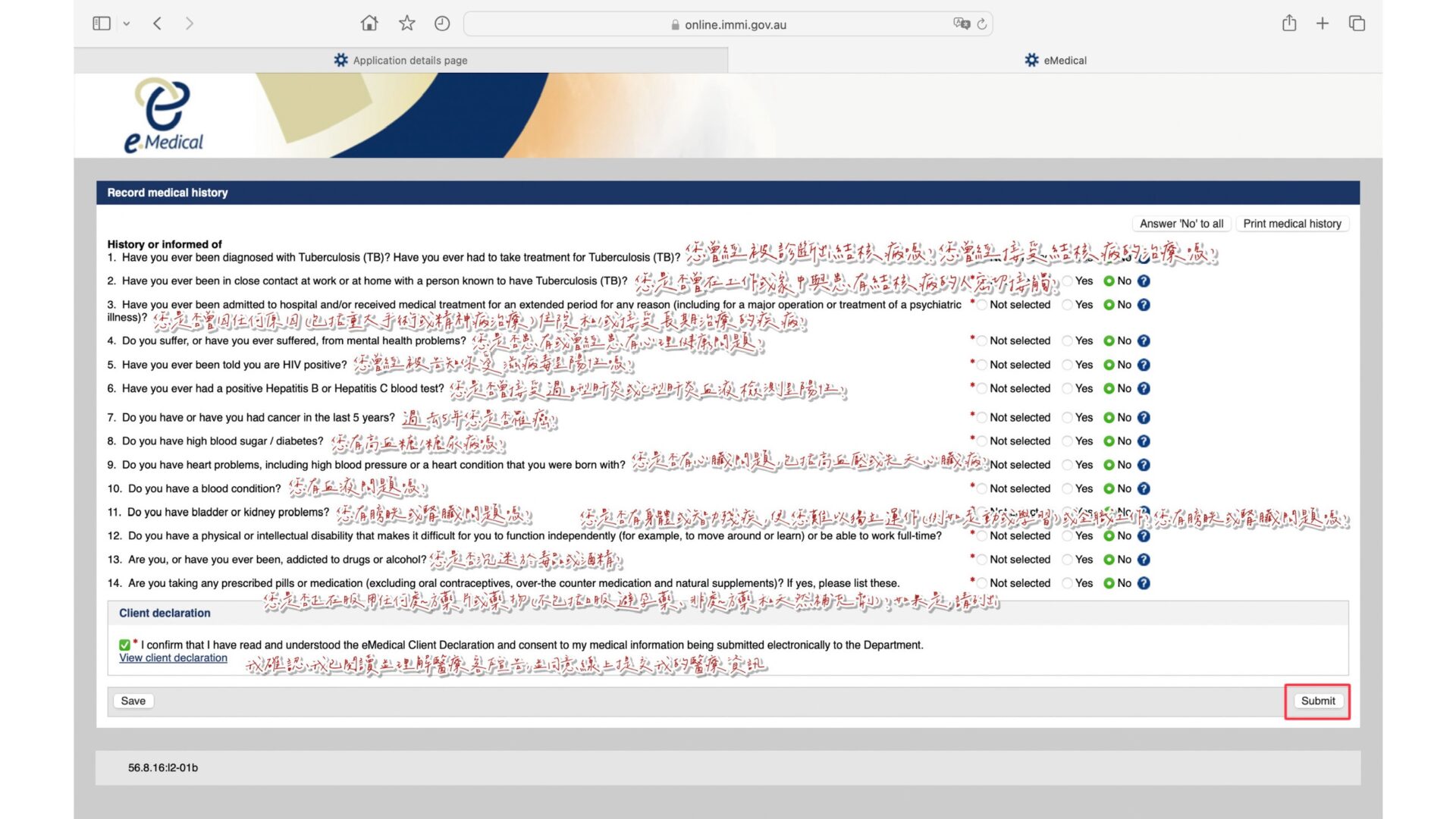This screenshot has width=1456, height=819.
Task: Select Yes for HIV positive question
Action: coord(1068,365)
